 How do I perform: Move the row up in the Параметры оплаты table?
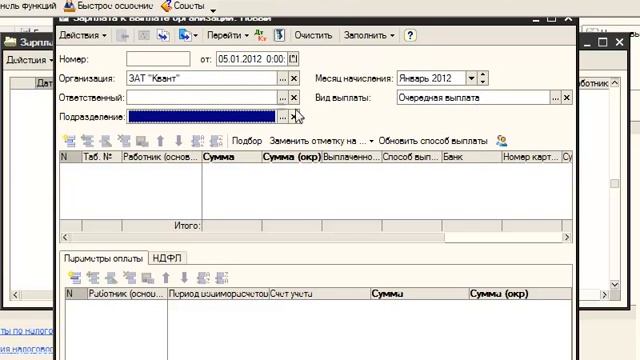[166, 278]
